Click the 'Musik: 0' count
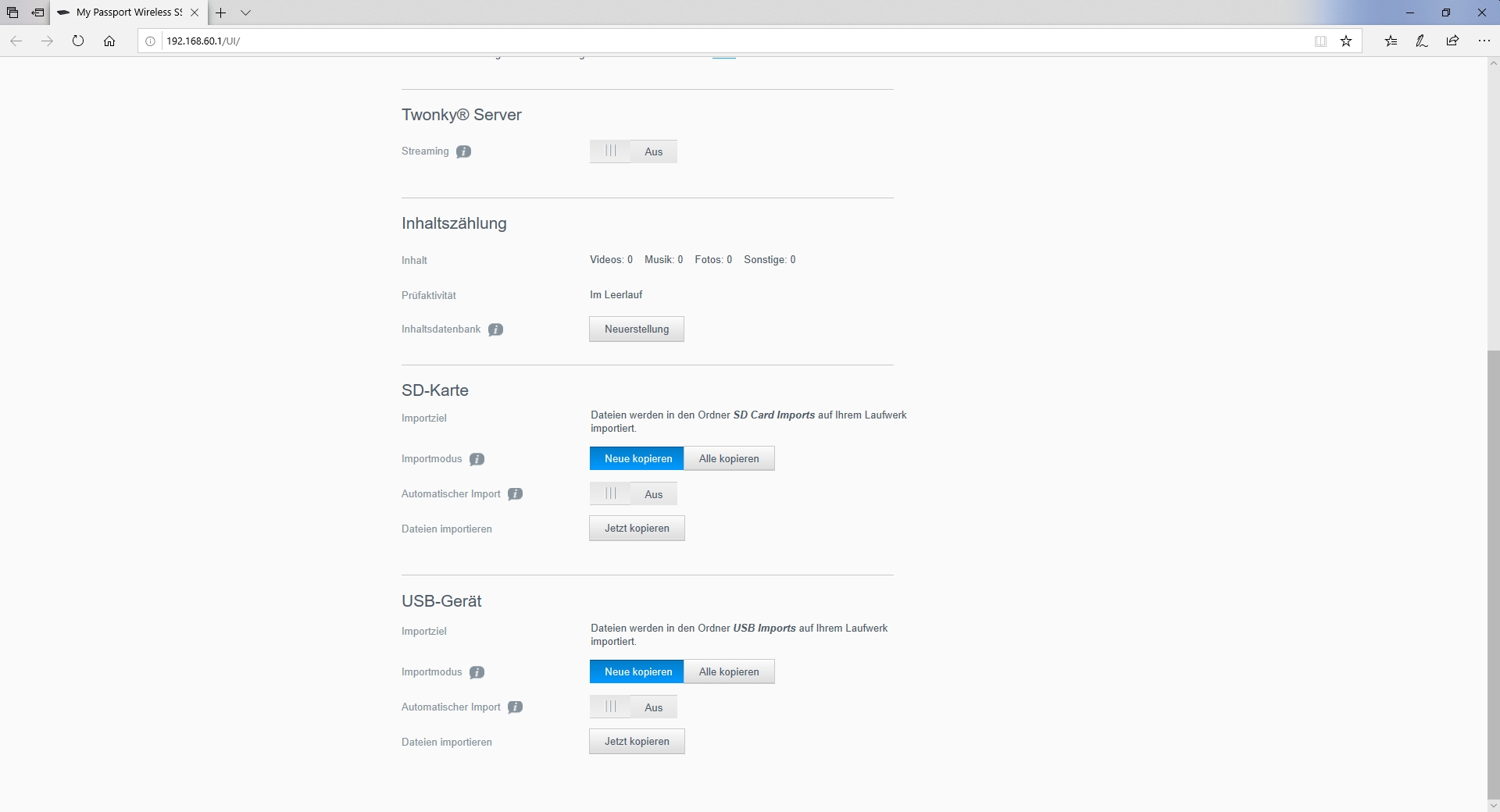 pos(663,260)
